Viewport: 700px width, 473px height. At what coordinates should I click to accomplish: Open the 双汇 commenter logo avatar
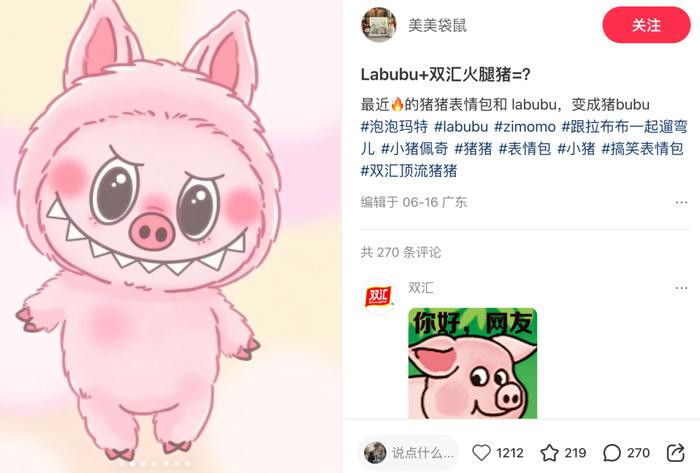379,297
